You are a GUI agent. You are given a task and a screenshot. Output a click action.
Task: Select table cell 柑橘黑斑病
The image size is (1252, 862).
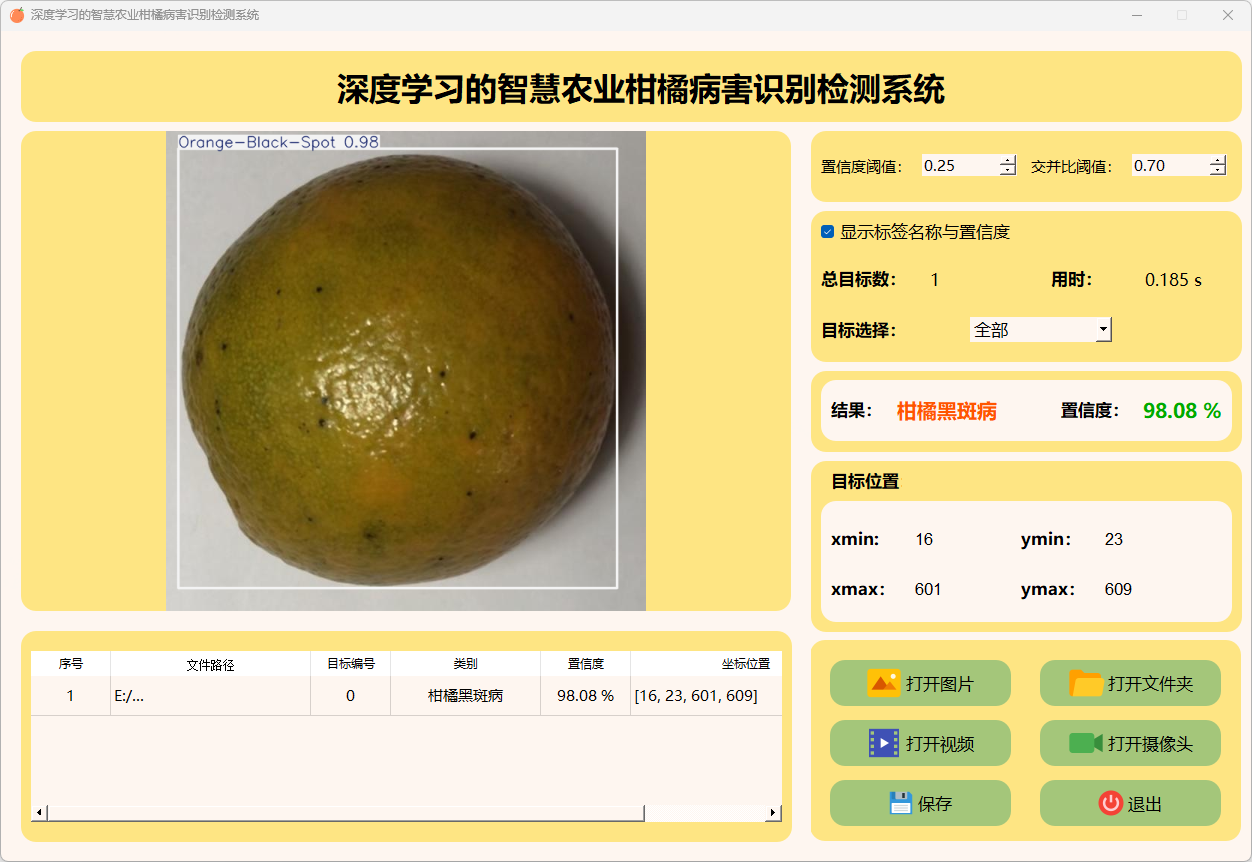click(x=466, y=696)
